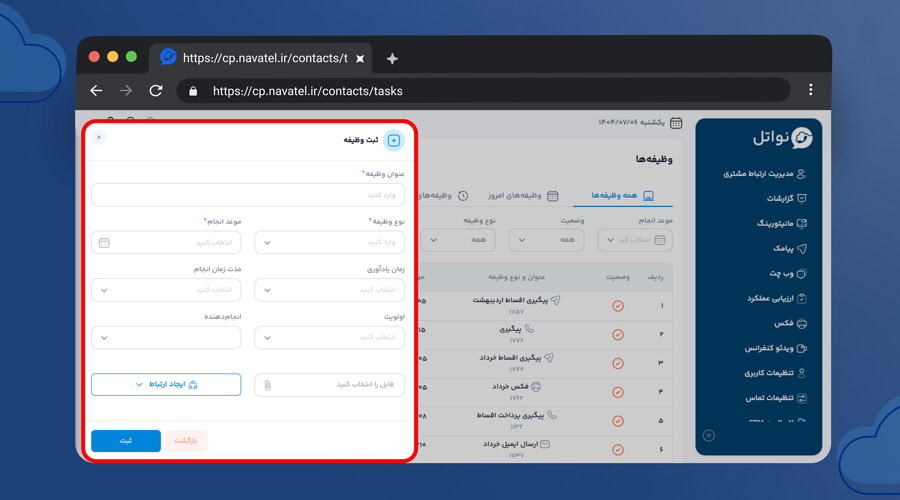Screen dimensions: 900x500
Task: Expand the نوع وظیفه dropdown in the form
Action: [329, 243]
